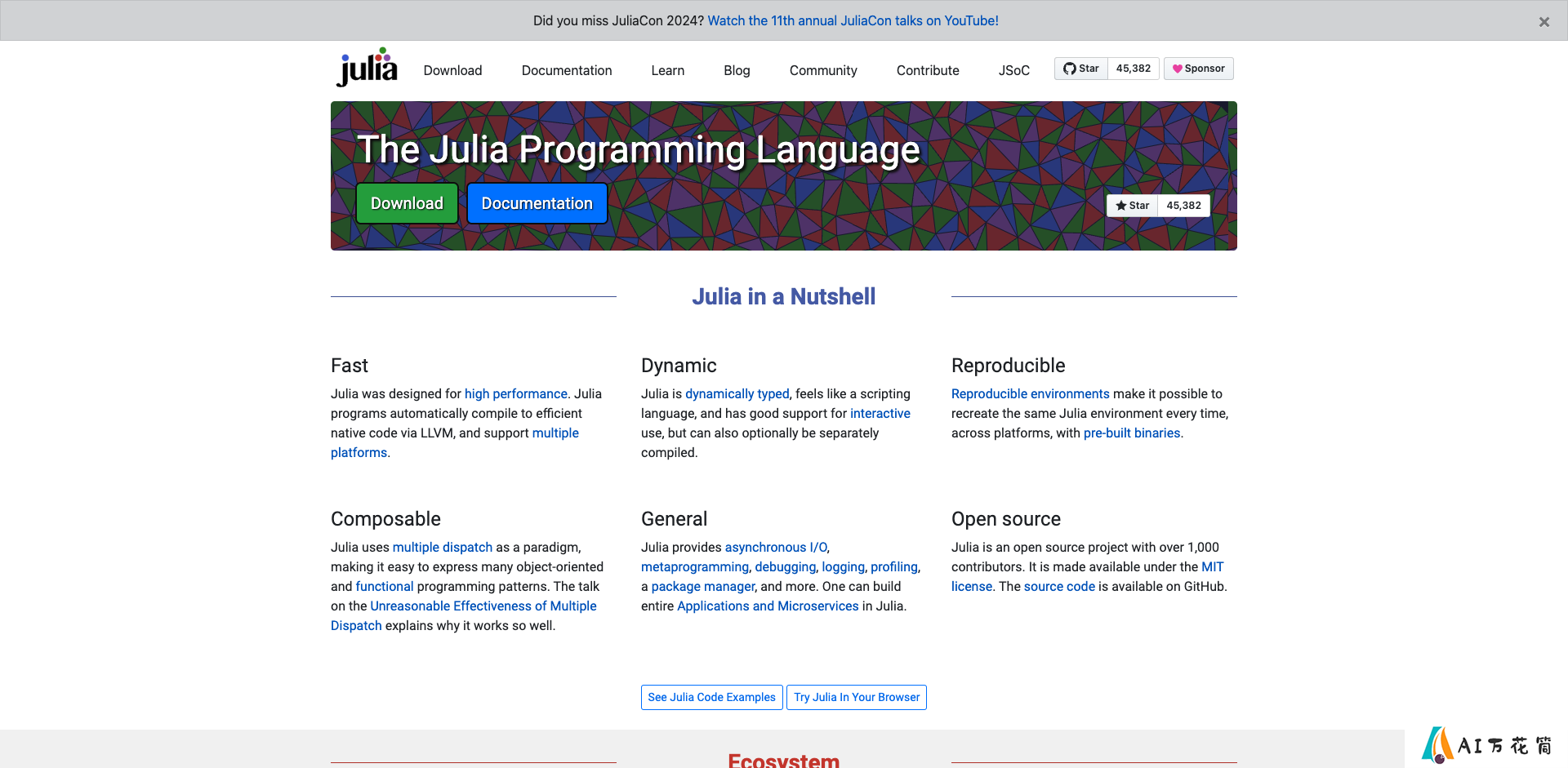1568x768 pixels.
Task: Click the hero banner Star button
Action: click(1132, 206)
